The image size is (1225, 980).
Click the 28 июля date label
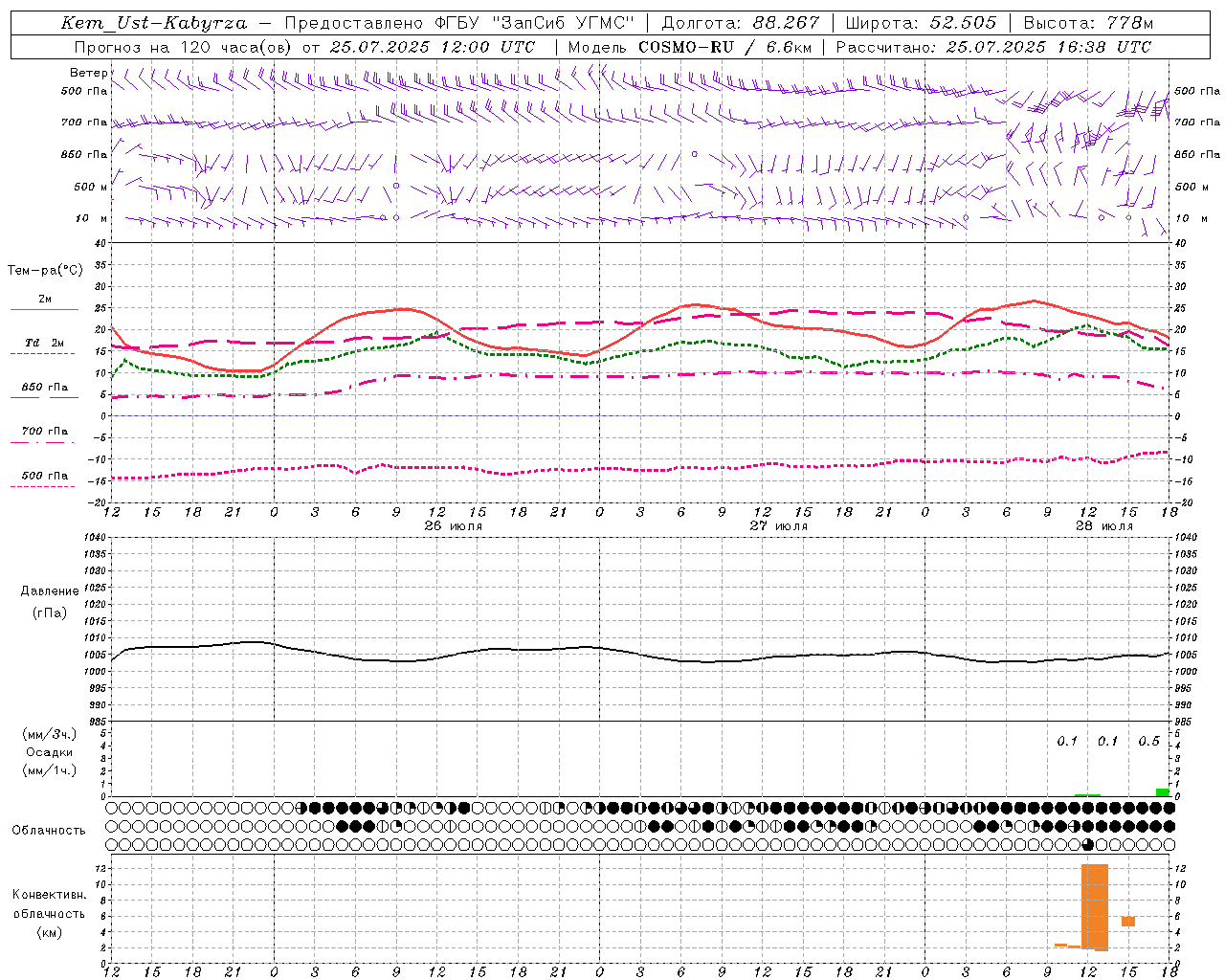1103,526
